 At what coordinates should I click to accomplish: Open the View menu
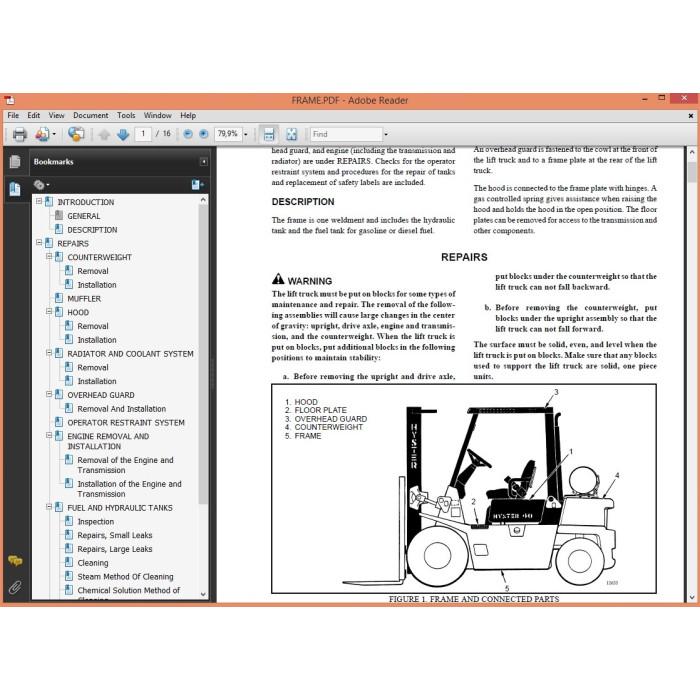coord(56,115)
